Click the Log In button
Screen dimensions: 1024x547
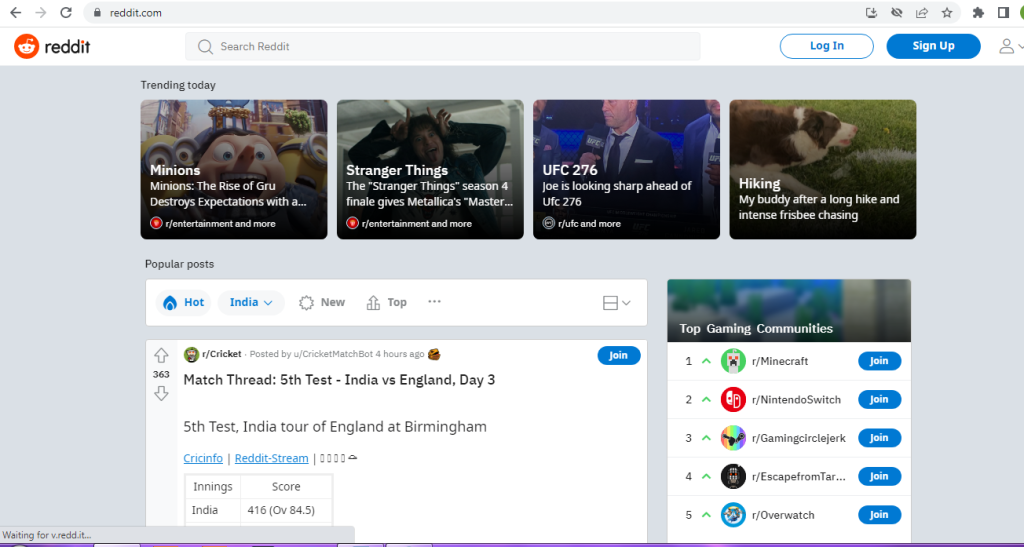tap(826, 46)
